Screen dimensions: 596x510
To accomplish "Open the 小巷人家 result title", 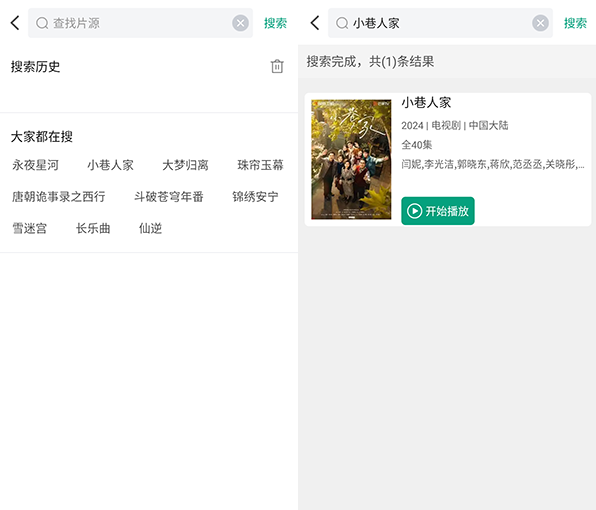I will pos(426,102).
